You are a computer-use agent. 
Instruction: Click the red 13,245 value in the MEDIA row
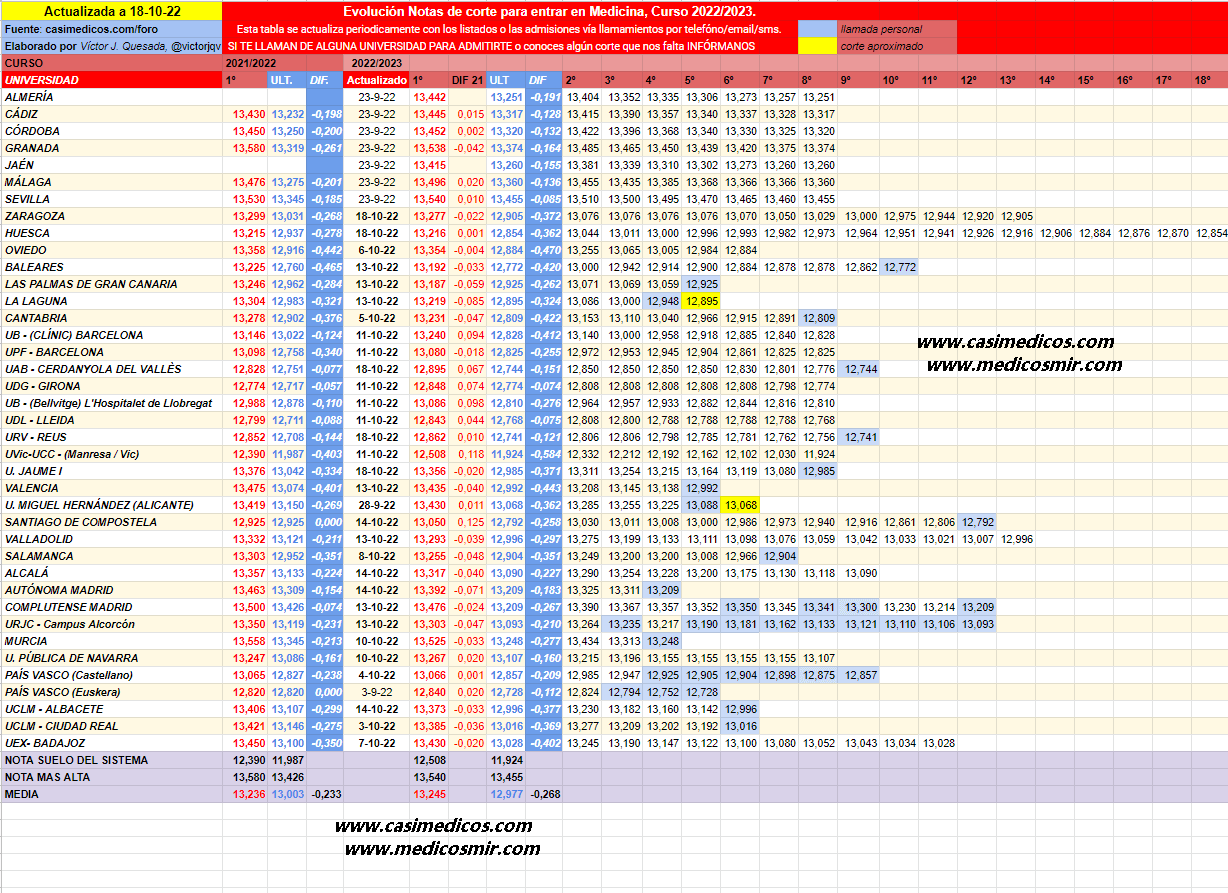click(429, 794)
